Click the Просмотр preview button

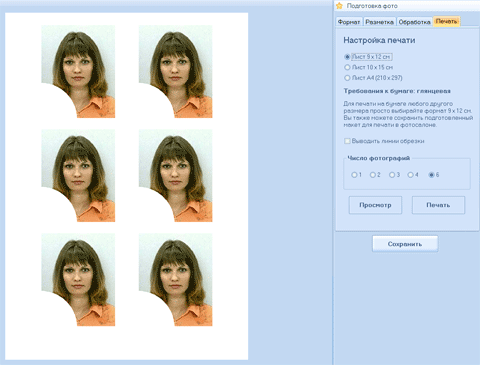tap(375, 205)
